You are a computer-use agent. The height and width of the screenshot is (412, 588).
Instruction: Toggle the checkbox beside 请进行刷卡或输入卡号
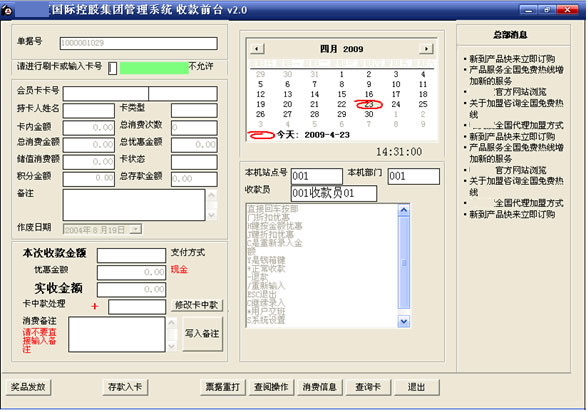tap(112, 68)
